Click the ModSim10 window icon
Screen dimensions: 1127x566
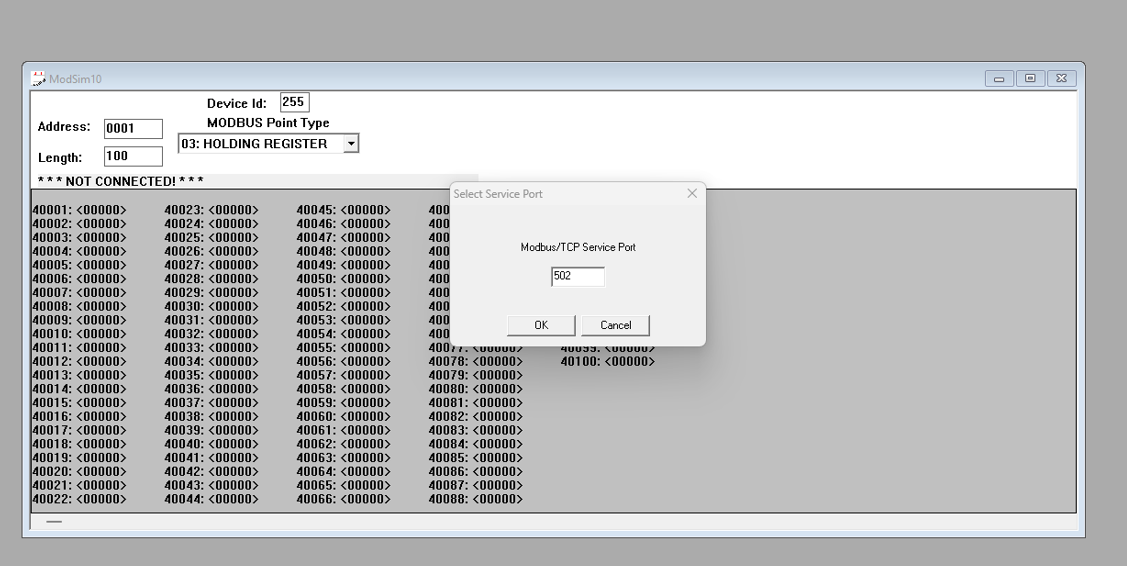[x=38, y=78]
